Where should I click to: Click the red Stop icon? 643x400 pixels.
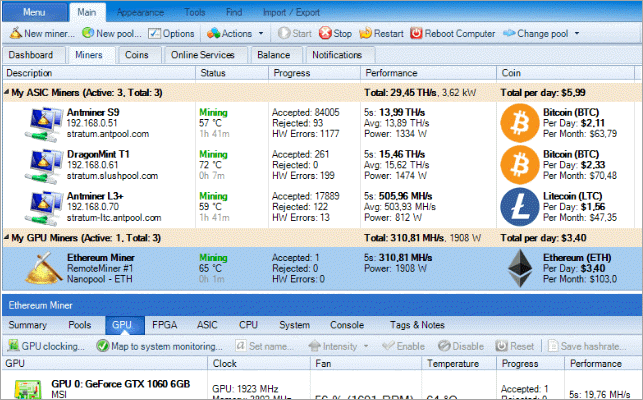325,33
